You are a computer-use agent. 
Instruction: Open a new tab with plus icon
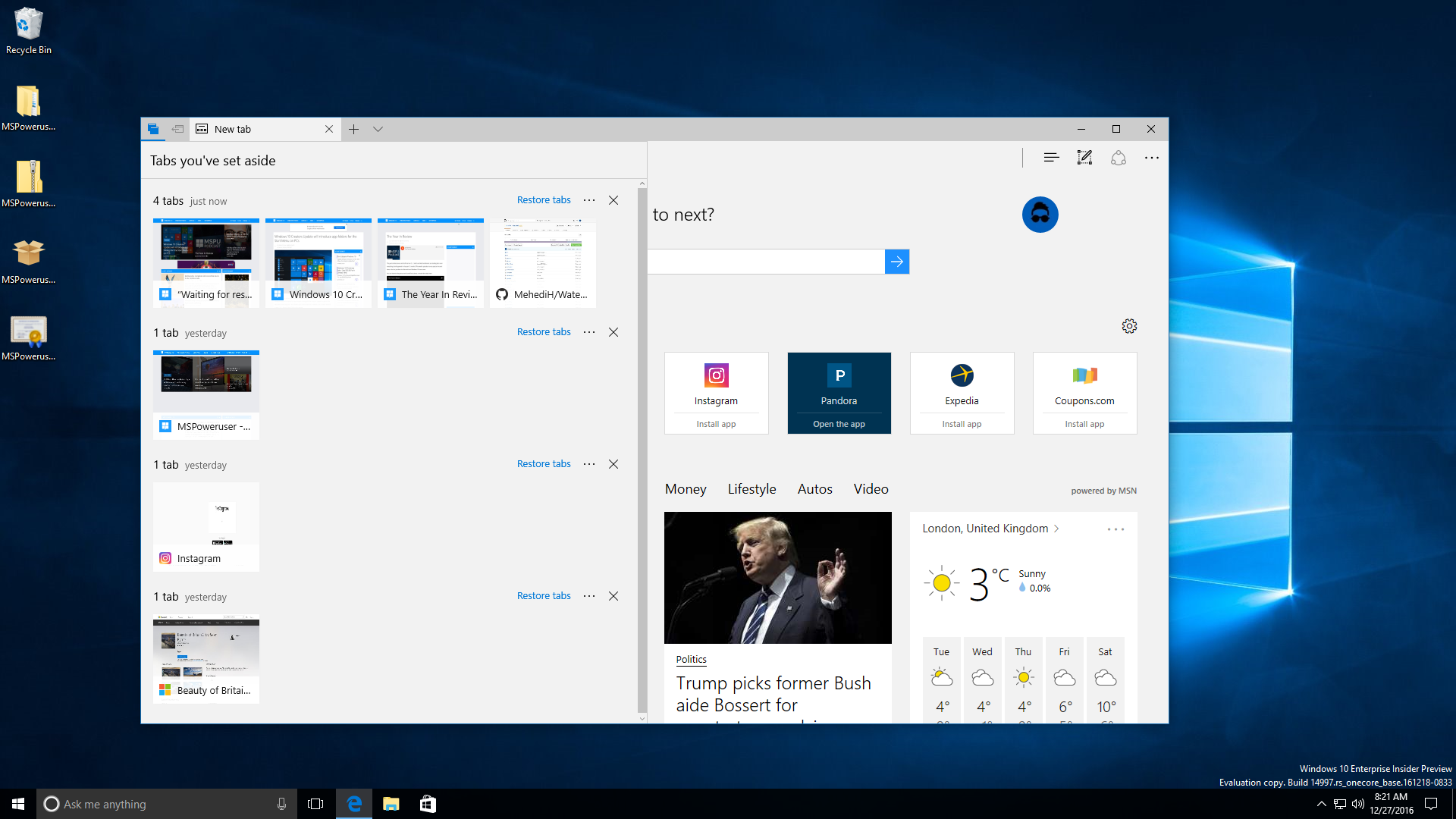353,129
